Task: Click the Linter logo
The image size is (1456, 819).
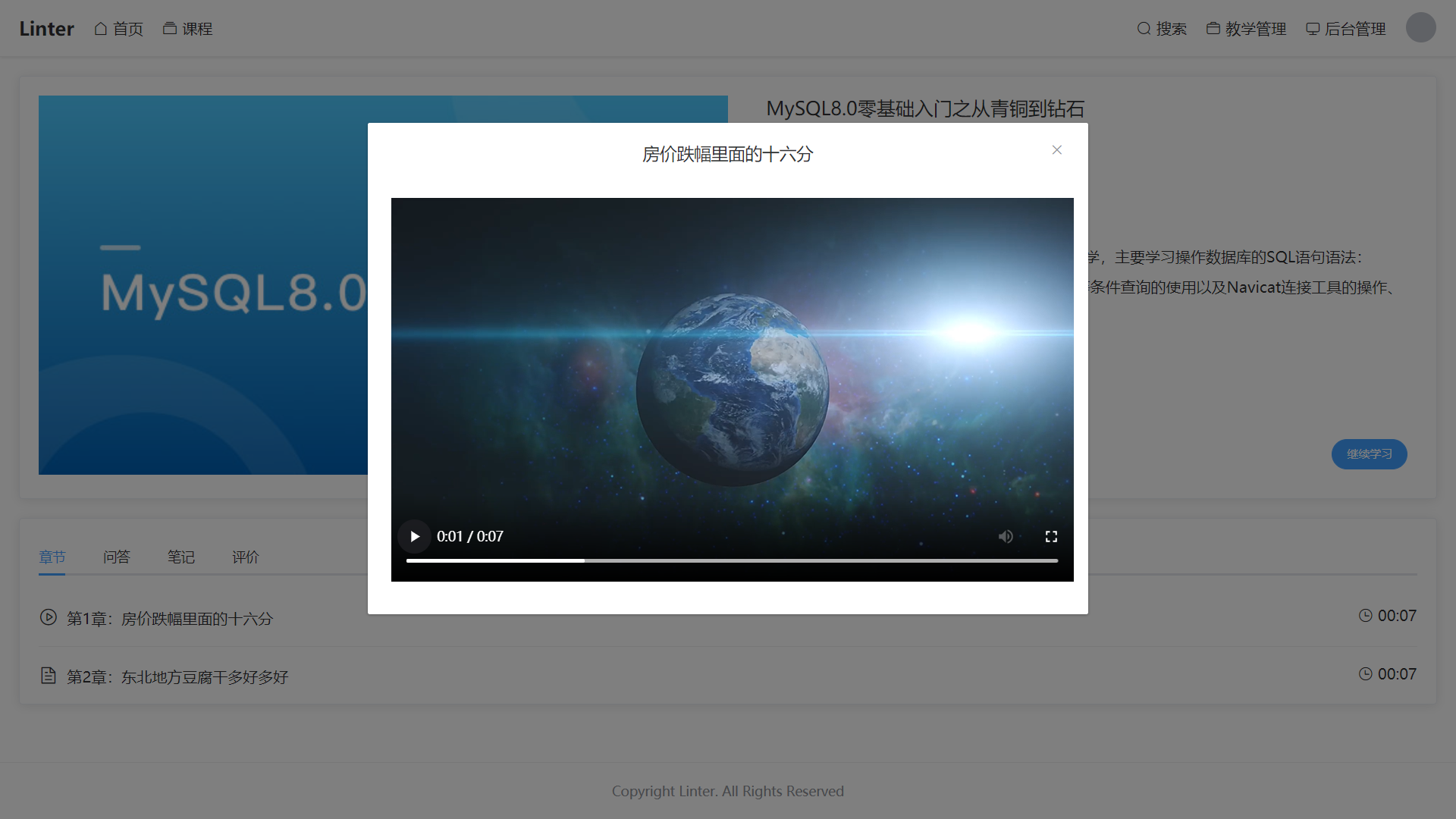Action: click(46, 29)
